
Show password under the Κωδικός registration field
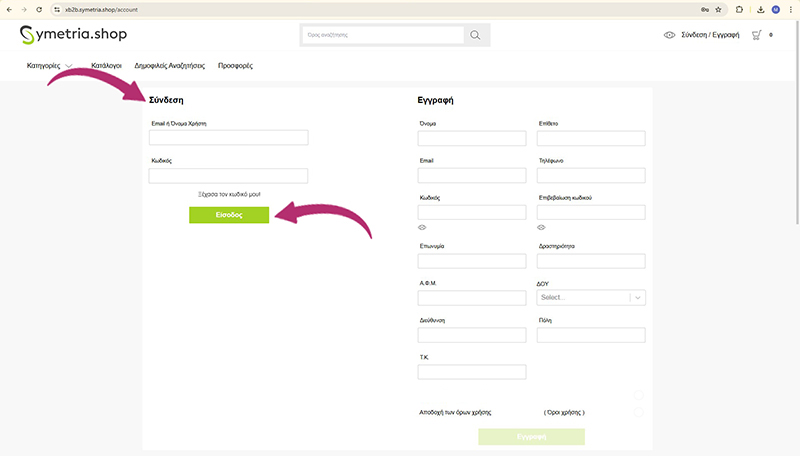[422, 227]
